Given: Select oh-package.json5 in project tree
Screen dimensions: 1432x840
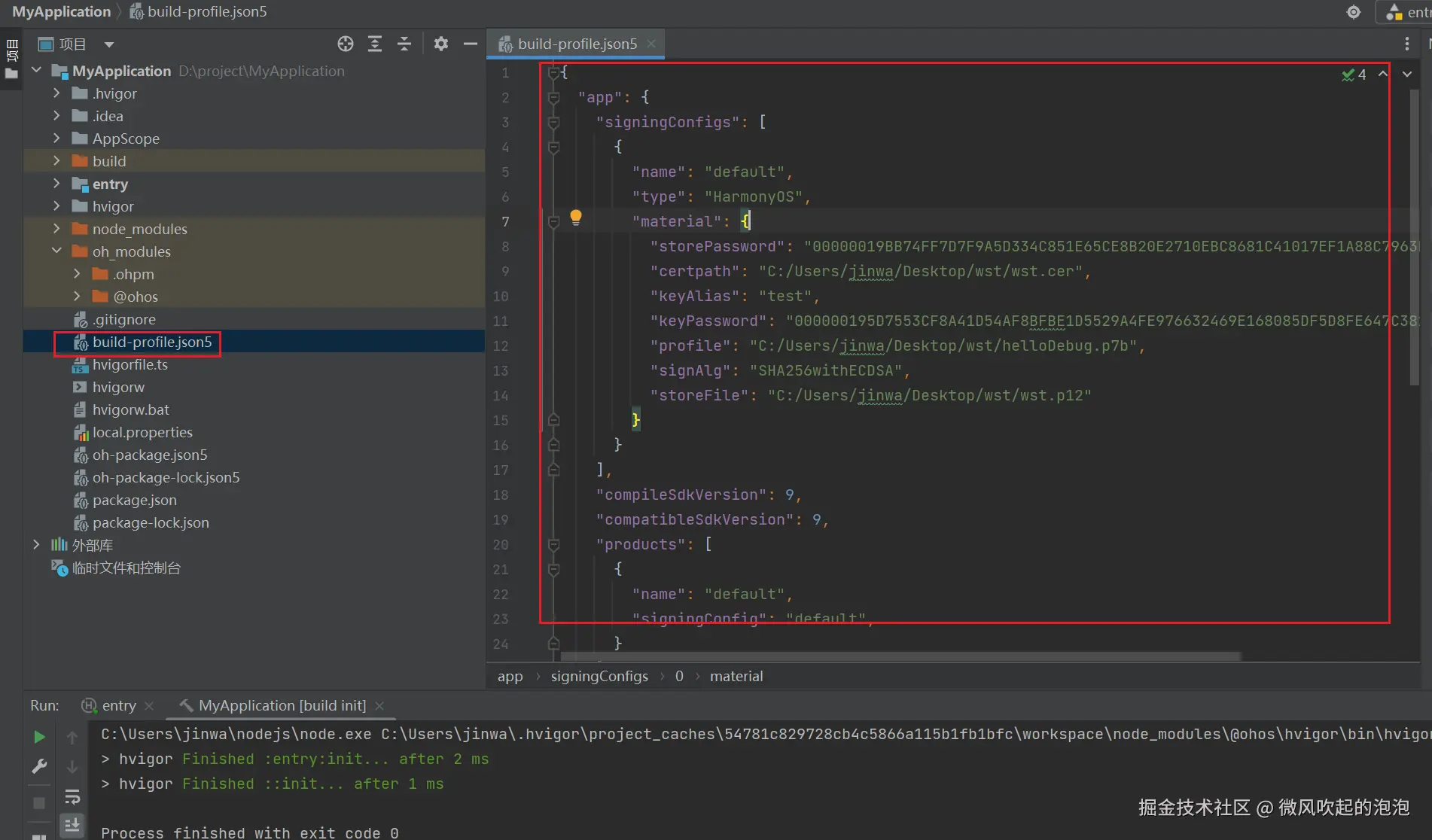Looking at the screenshot, I should click(x=150, y=455).
